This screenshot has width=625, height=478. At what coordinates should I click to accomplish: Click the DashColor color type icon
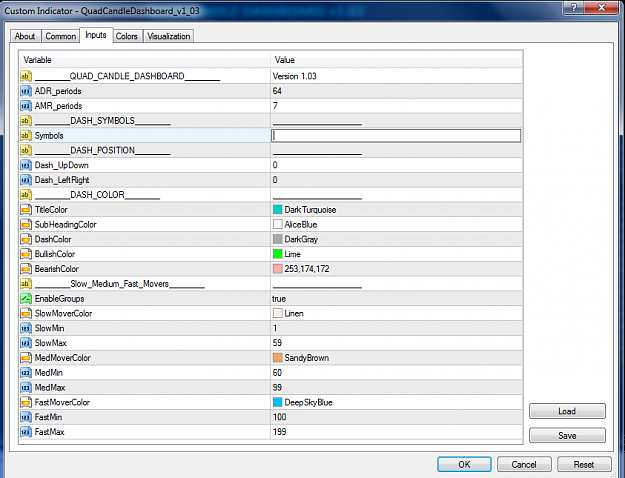(x=26, y=239)
